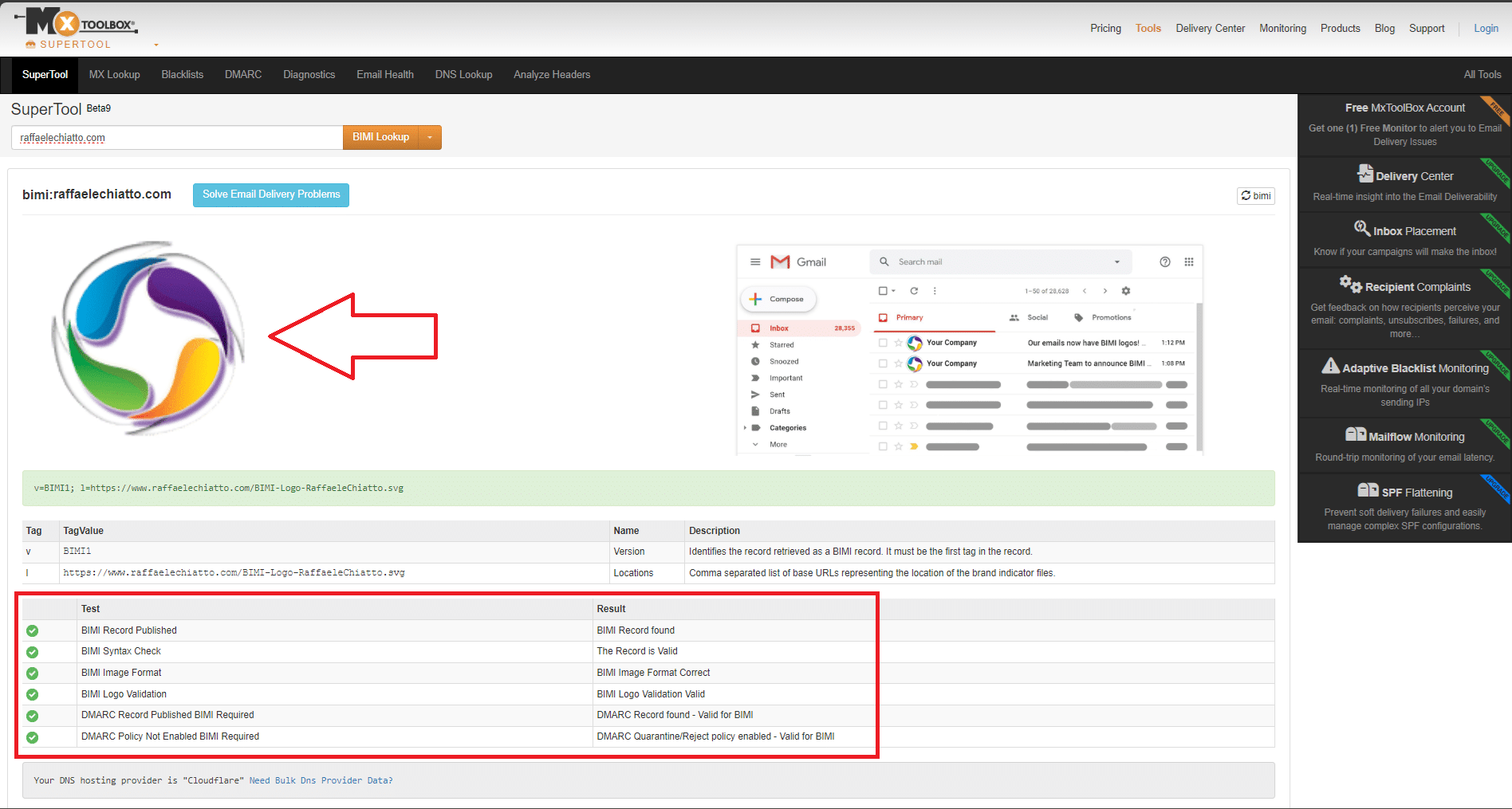Viewport: 1512px width, 809px height.
Task: Click the Gmail inbox preview image
Action: pyautogui.click(x=969, y=350)
